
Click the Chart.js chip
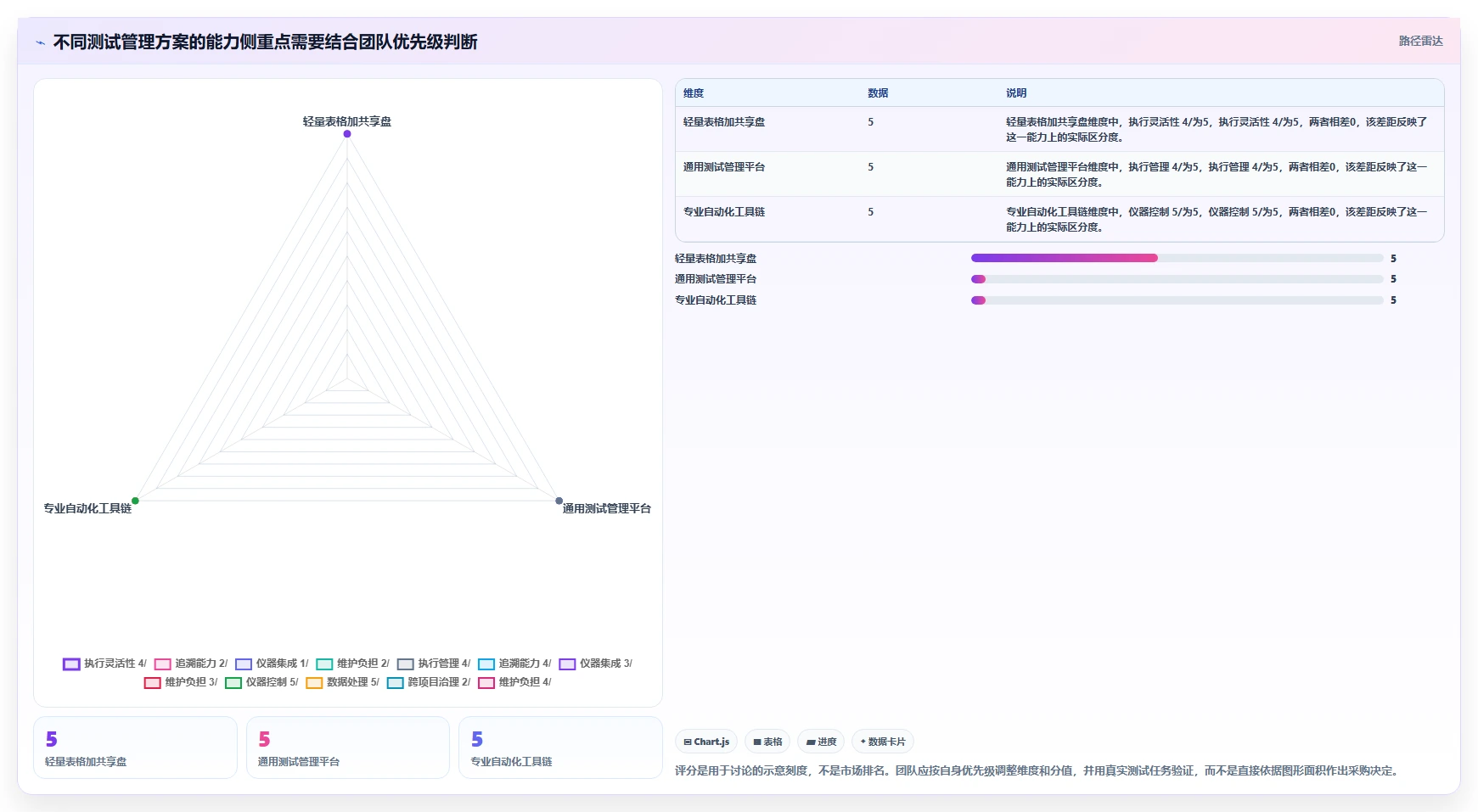[706, 742]
